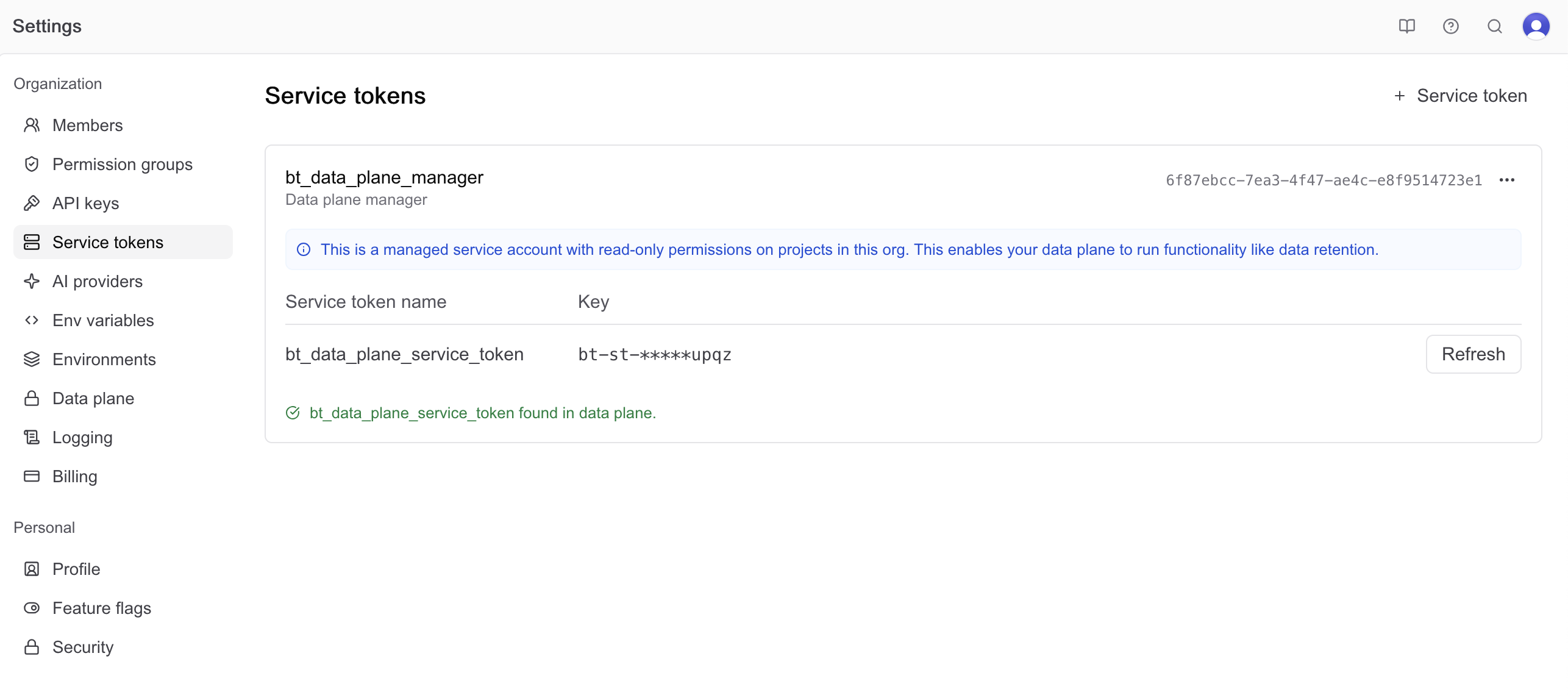Select the token ID 6f87ebcc text

click(x=1324, y=180)
